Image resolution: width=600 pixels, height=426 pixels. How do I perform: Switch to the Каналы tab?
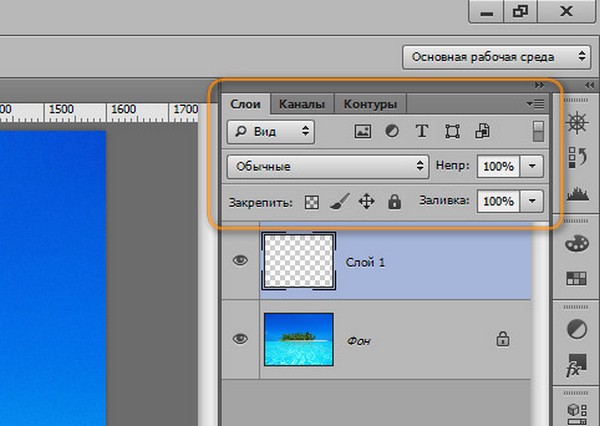(301, 103)
